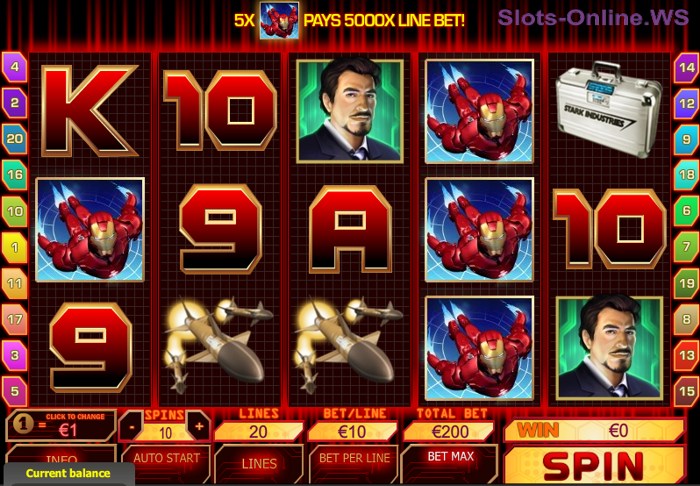Click the yellow payline 1 marker
Image resolution: width=700 pixels, height=486 pixels.
[14, 247]
